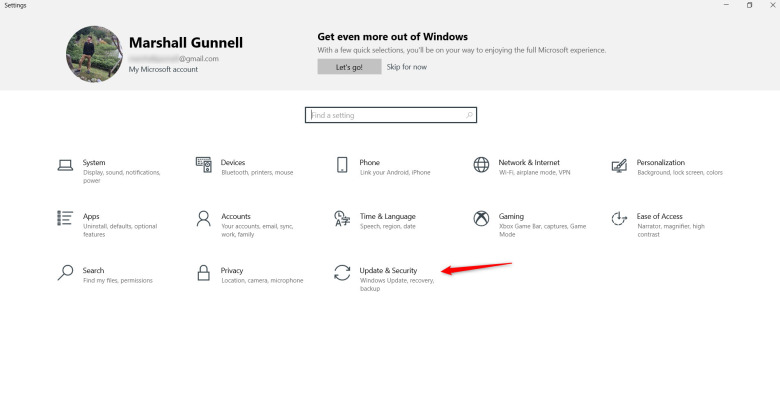This screenshot has width=780, height=416.
Task: Click inside the Find a setting field
Action: (390, 115)
